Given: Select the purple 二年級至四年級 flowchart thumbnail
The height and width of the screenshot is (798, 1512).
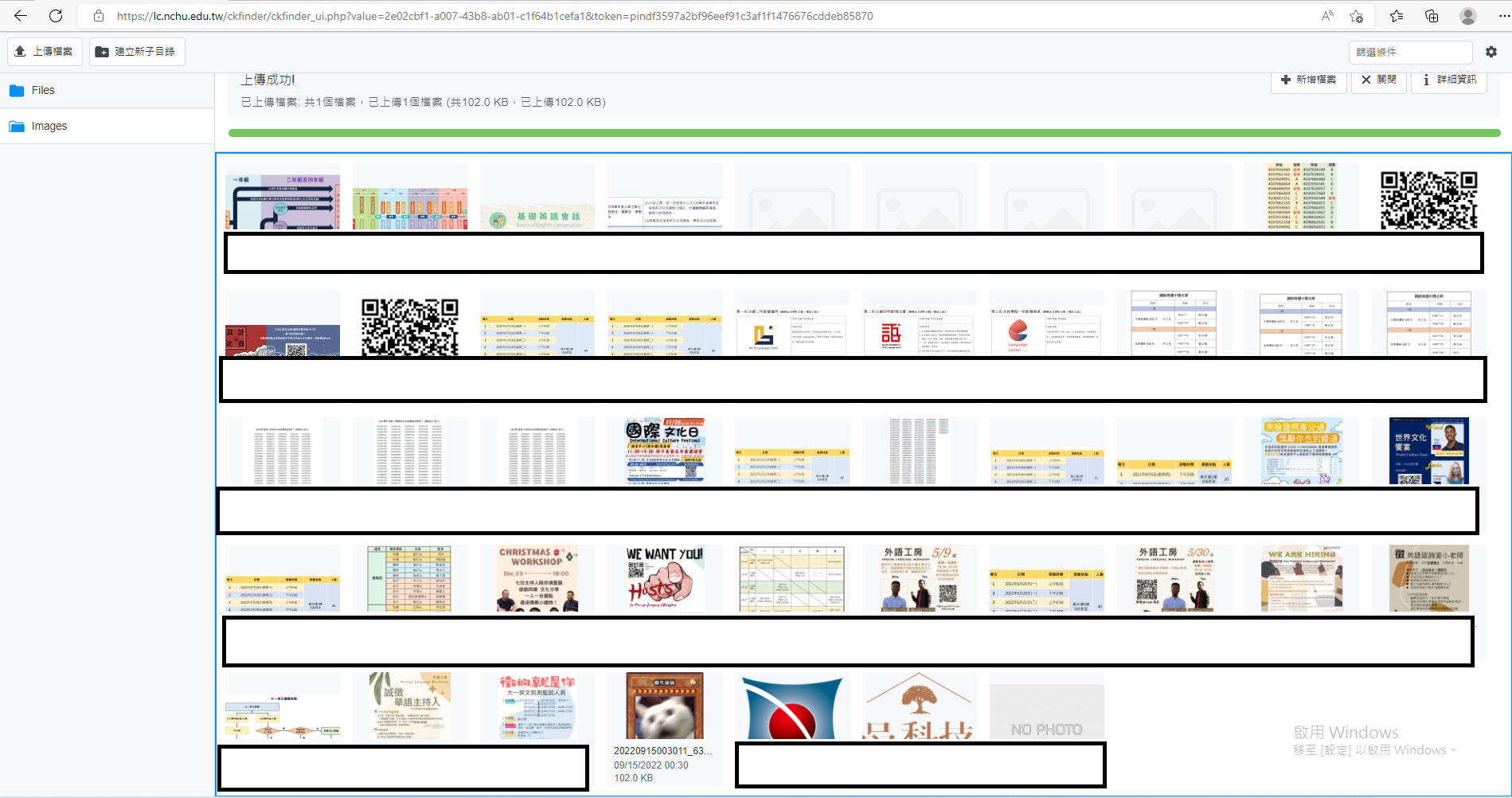Looking at the screenshot, I should pyautogui.click(x=283, y=197).
